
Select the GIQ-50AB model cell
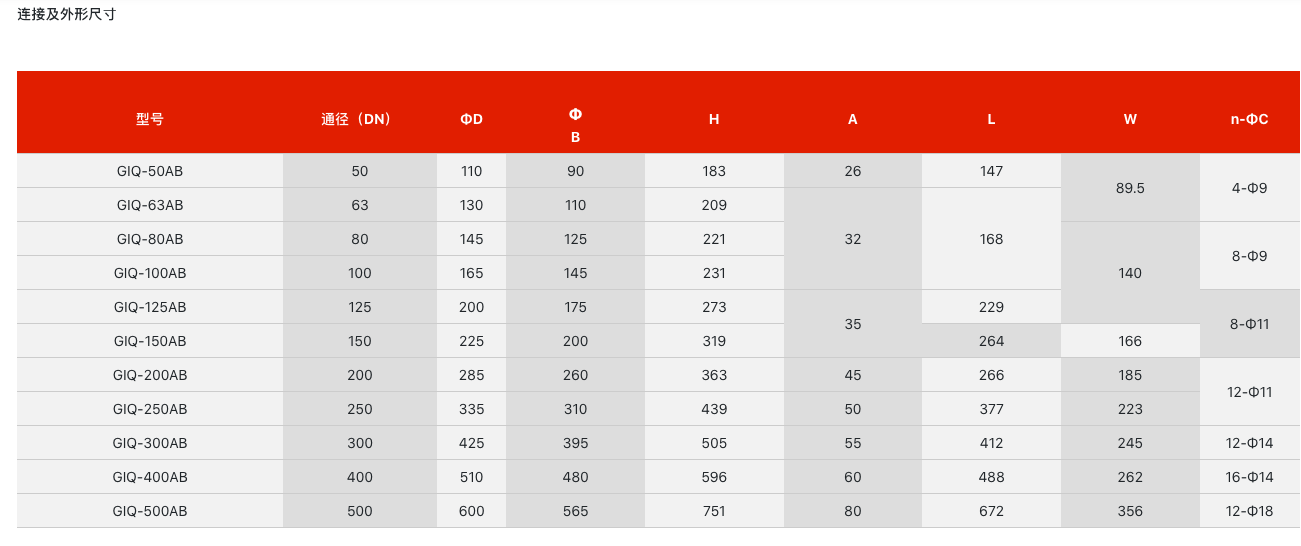pyautogui.click(x=150, y=171)
